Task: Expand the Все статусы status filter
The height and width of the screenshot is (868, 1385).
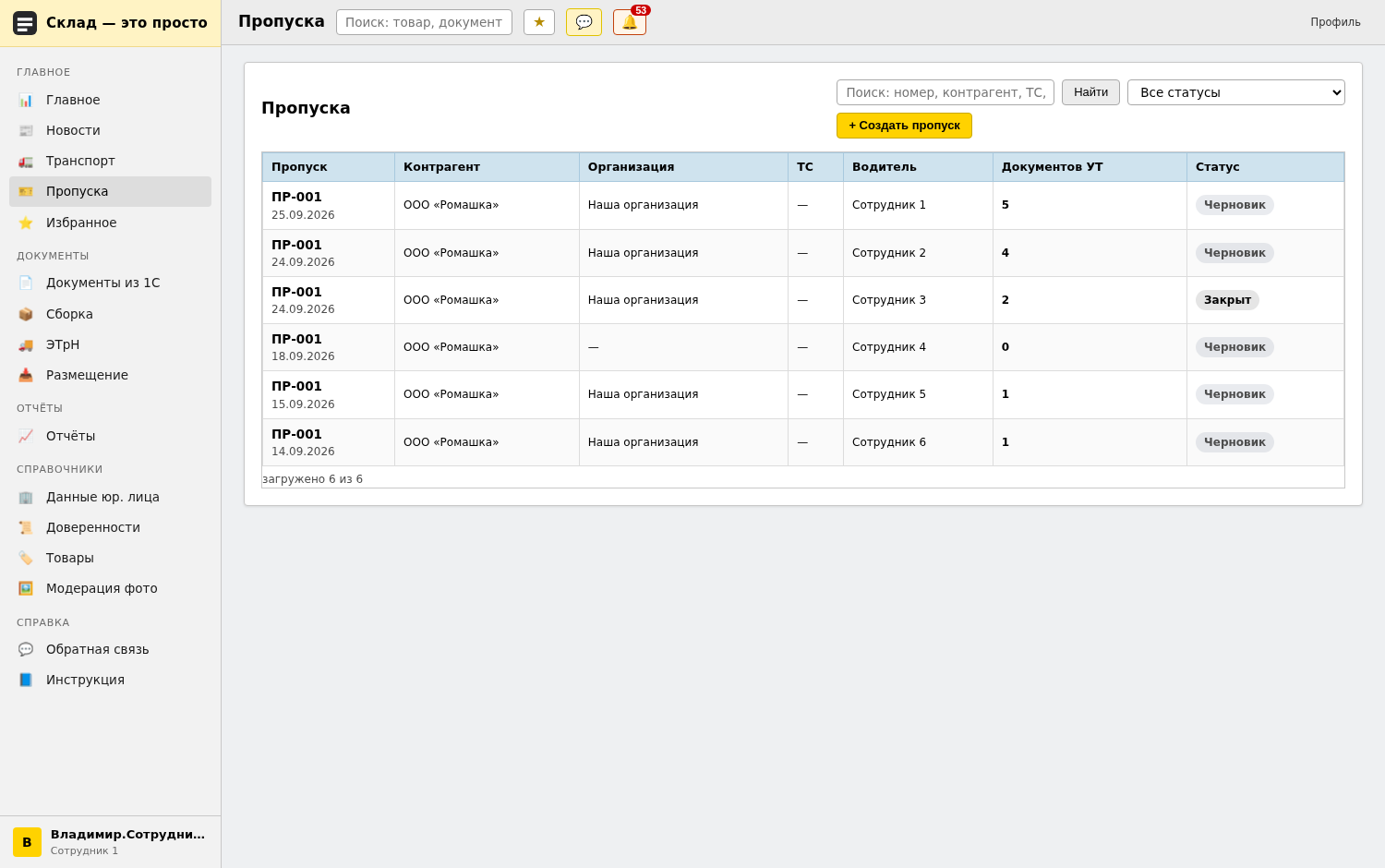Action: click(1235, 92)
